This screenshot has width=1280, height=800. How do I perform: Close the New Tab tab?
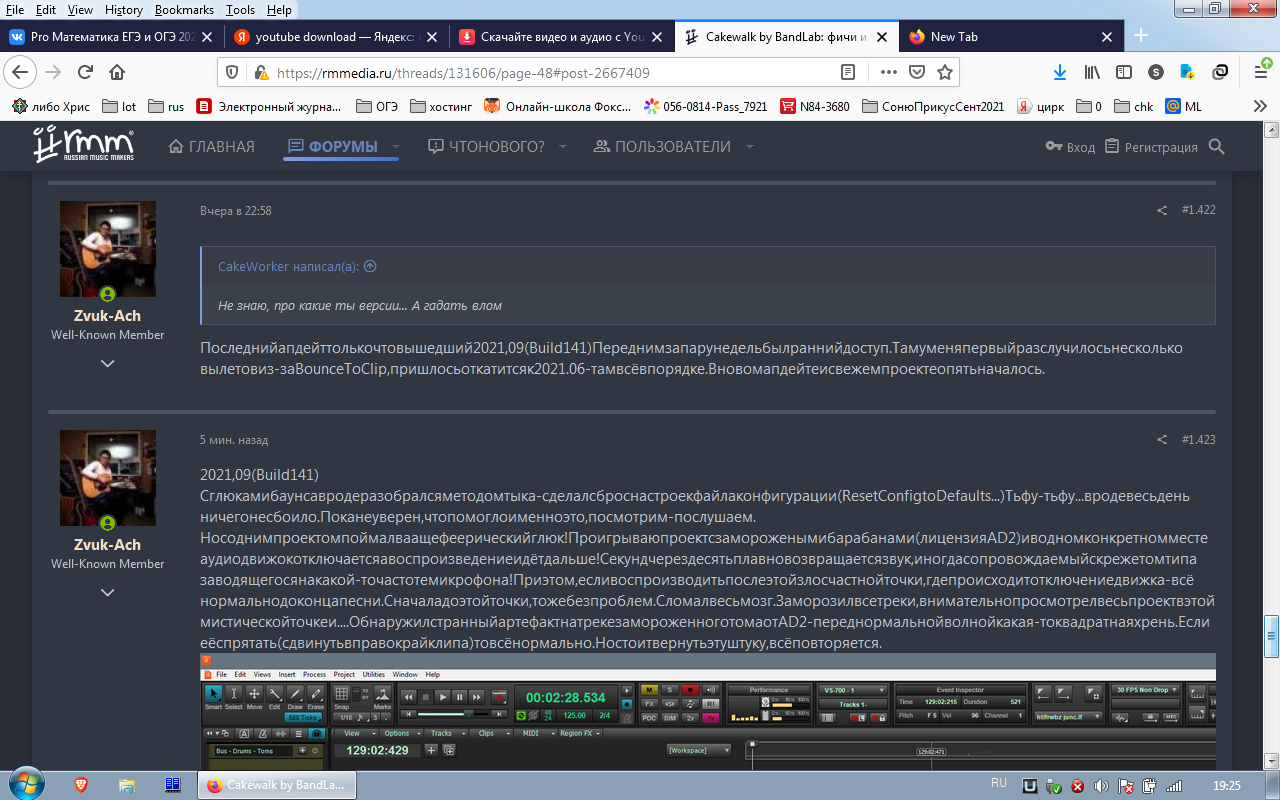[1107, 37]
